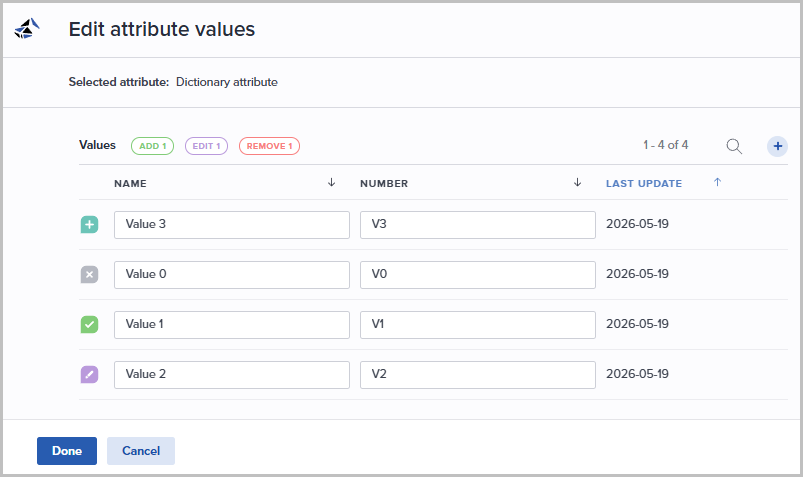Toggle Last Update sort arrow

coord(717,182)
